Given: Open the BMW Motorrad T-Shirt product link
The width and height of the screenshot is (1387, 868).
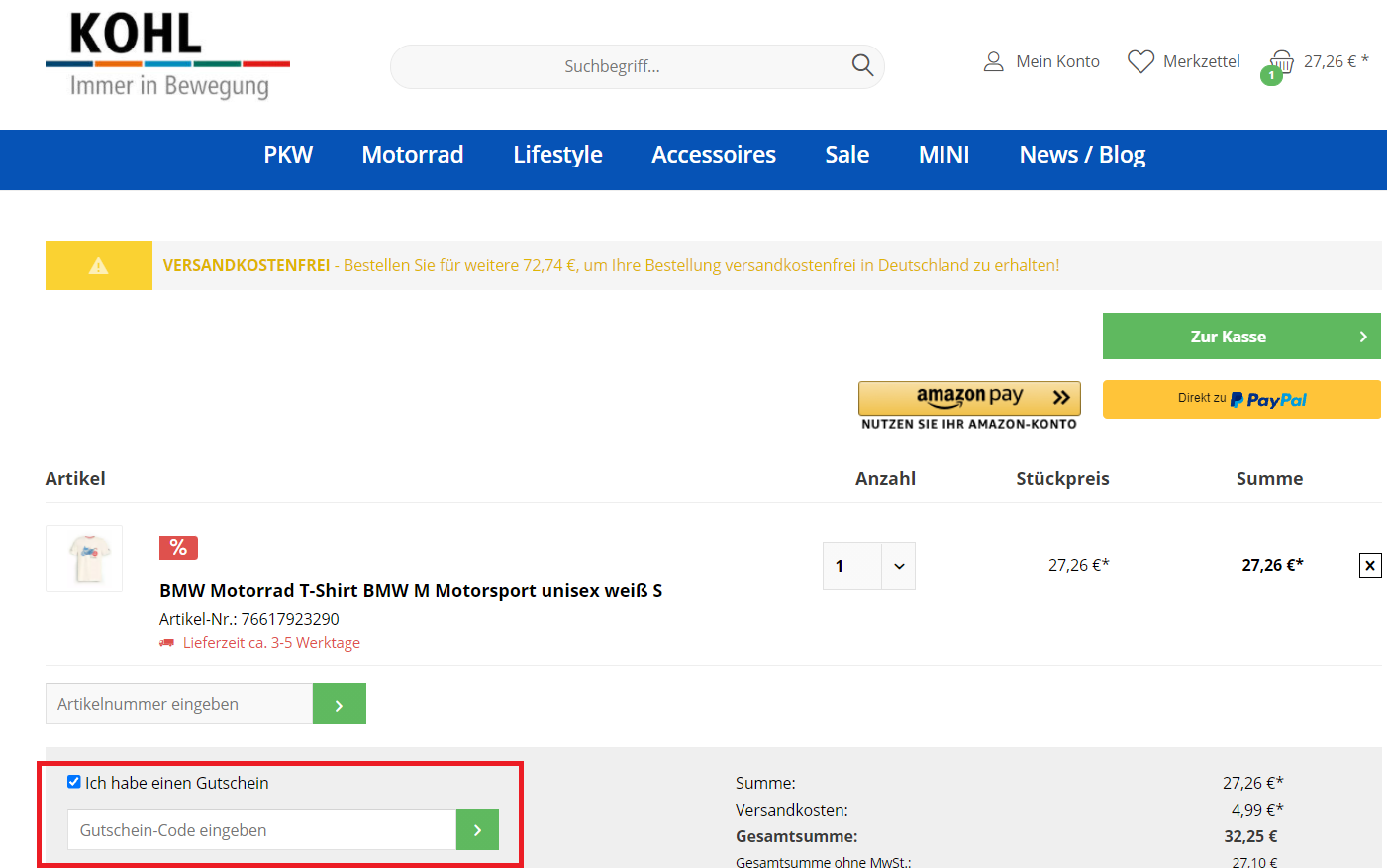Looking at the screenshot, I should 411,590.
